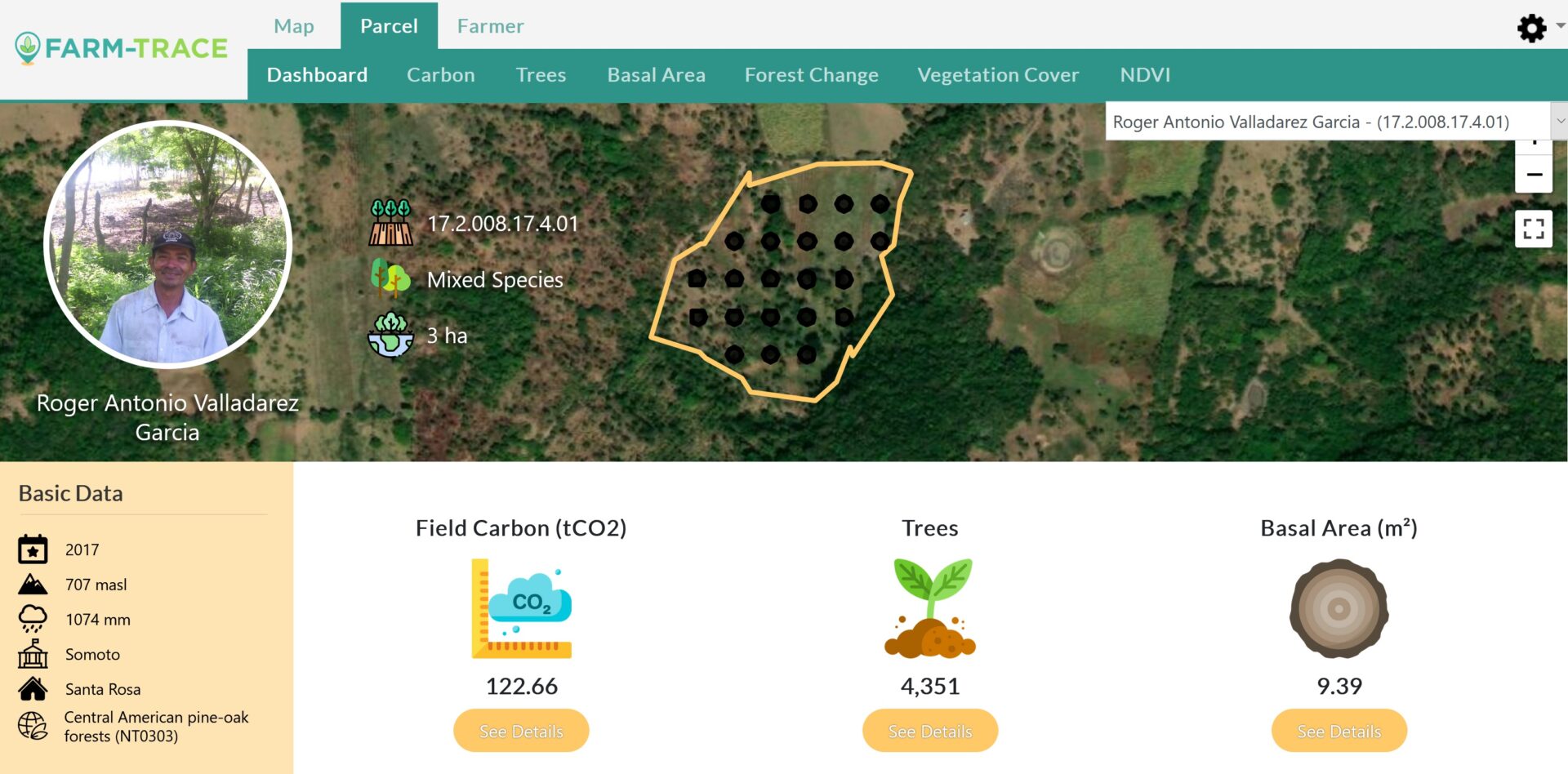1568x774 pixels.
Task: Click the farmer profile photo
Action: coord(167,245)
